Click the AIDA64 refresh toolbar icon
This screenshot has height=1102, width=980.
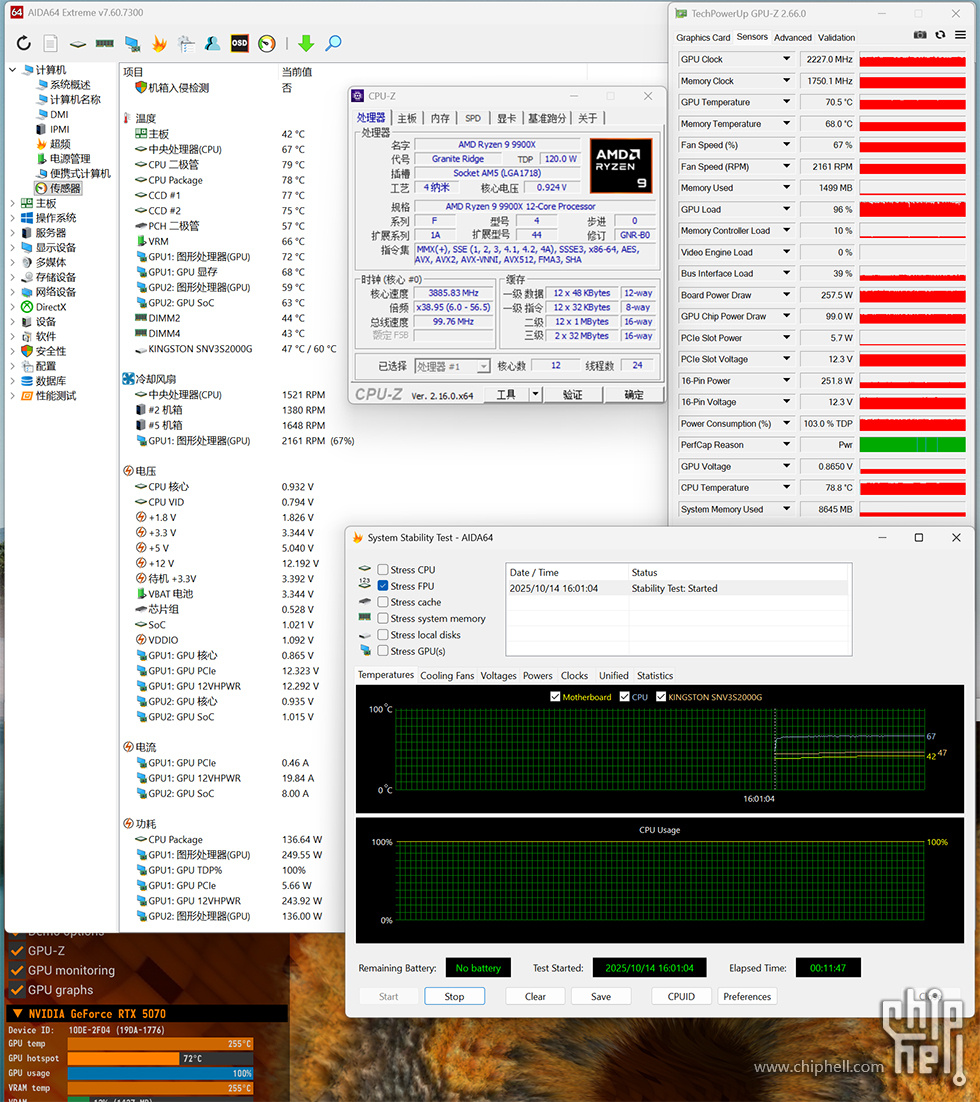[24, 43]
